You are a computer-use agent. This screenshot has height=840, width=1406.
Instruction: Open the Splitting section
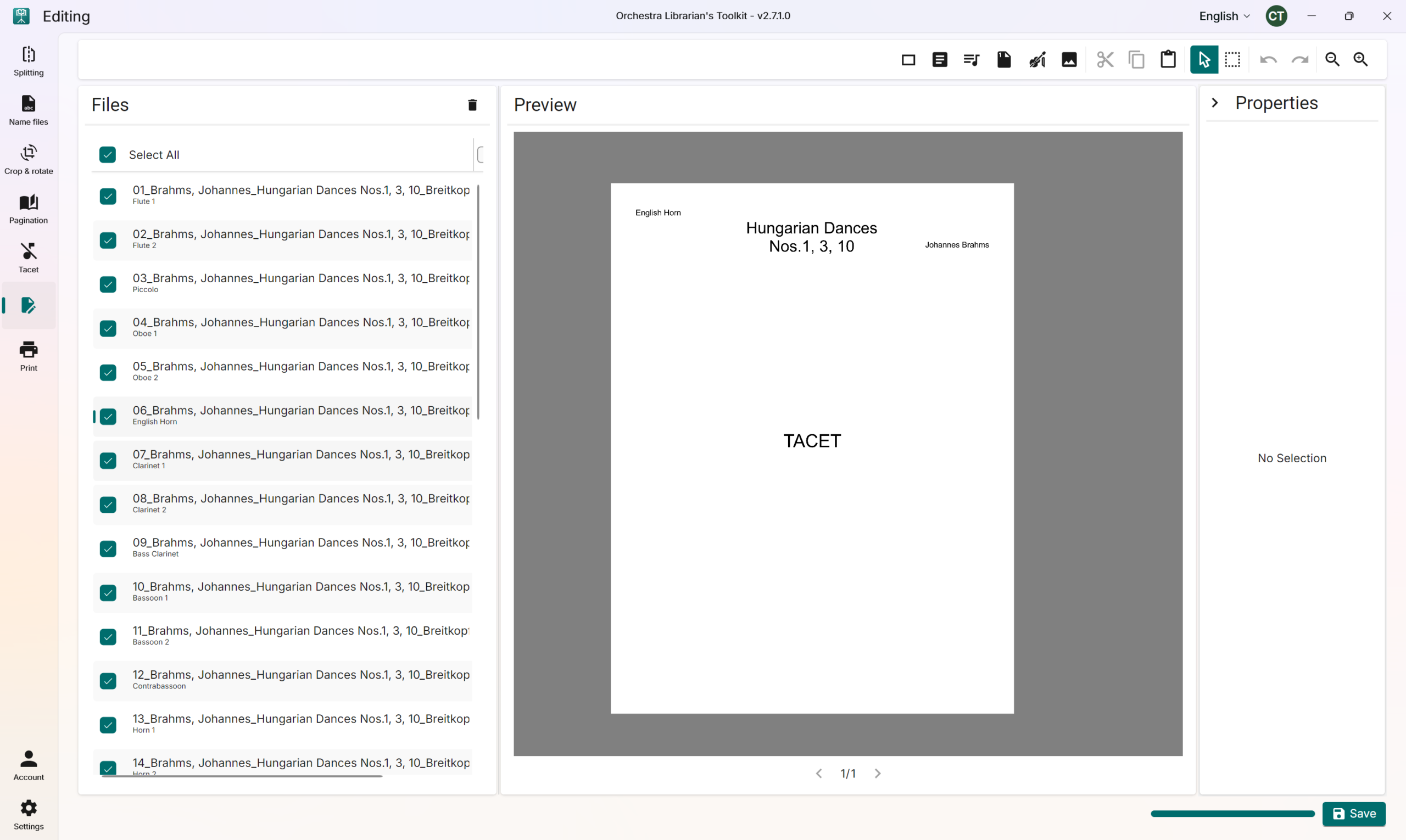coord(29,61)
